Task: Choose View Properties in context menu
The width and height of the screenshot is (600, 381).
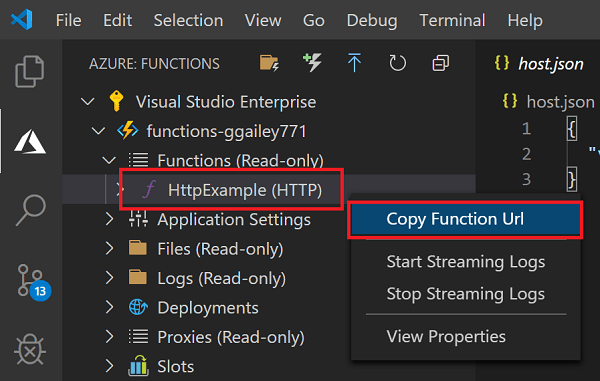Action: (x=466, y=337)
